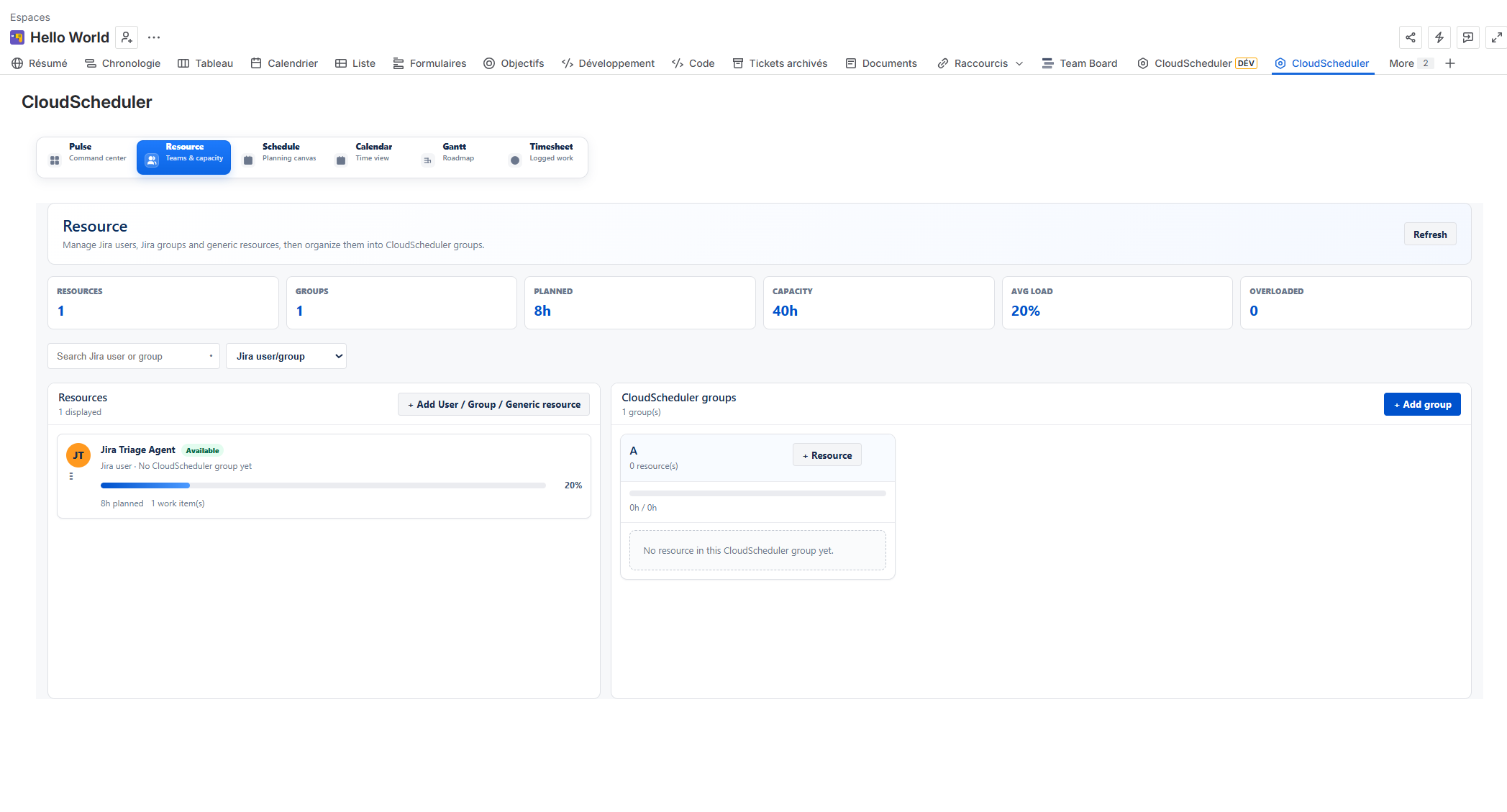Click group A capacity progress bar
1507x812 pixels.
pyautogui.click(x=757, y=493)
